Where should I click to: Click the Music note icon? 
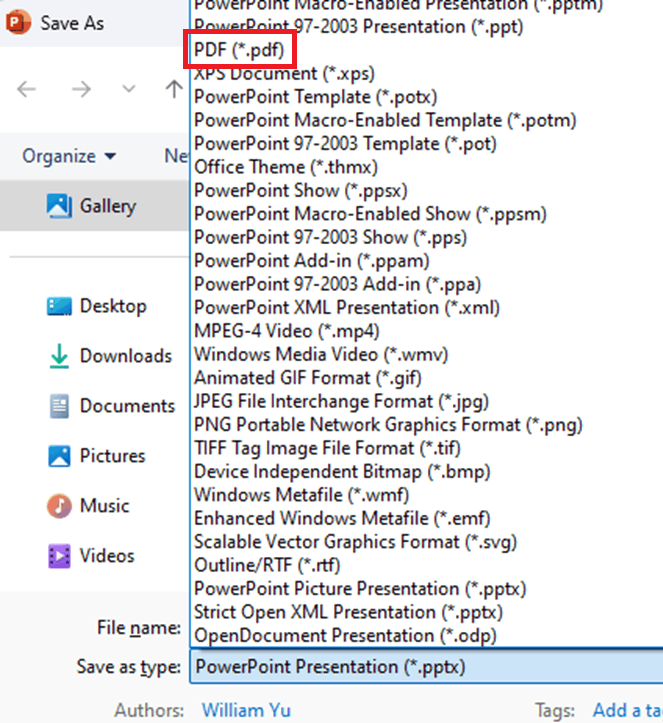click(x=59, y=505)
